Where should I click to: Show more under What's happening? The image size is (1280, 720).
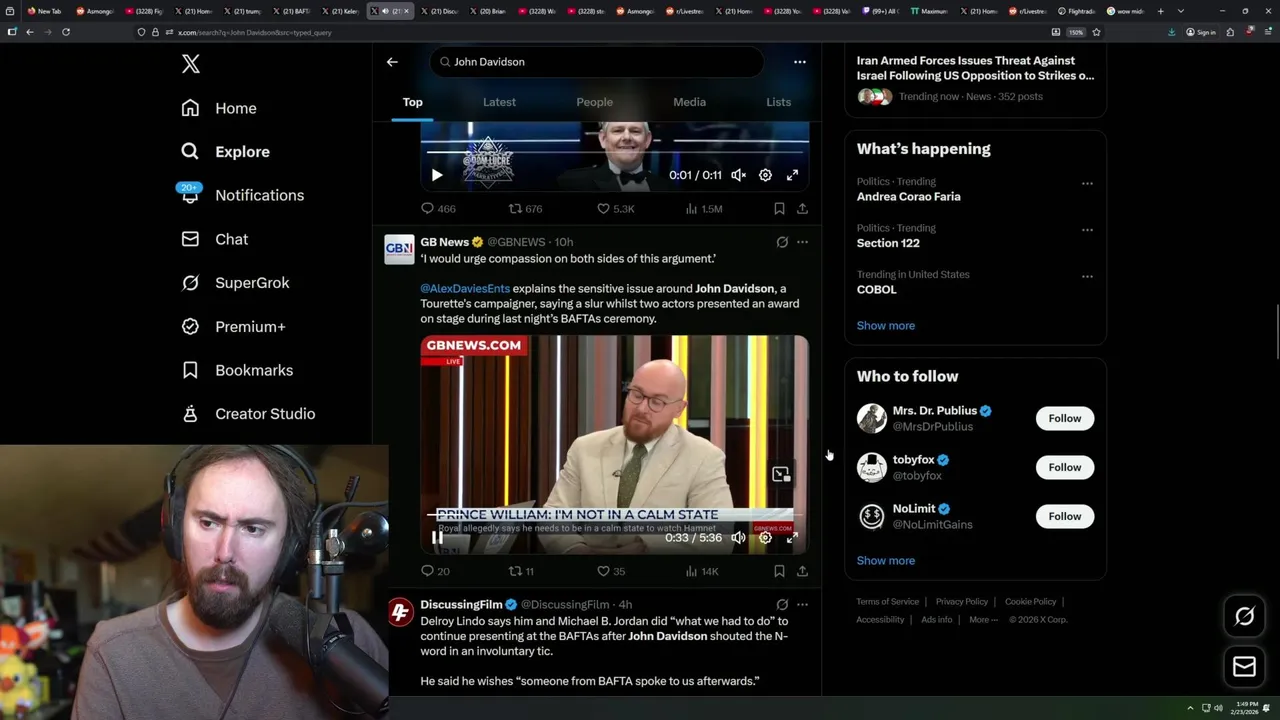click(x=885, y=326)
